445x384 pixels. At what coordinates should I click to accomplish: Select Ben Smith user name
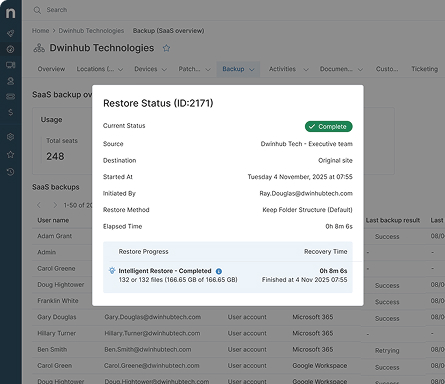point(52,350)
